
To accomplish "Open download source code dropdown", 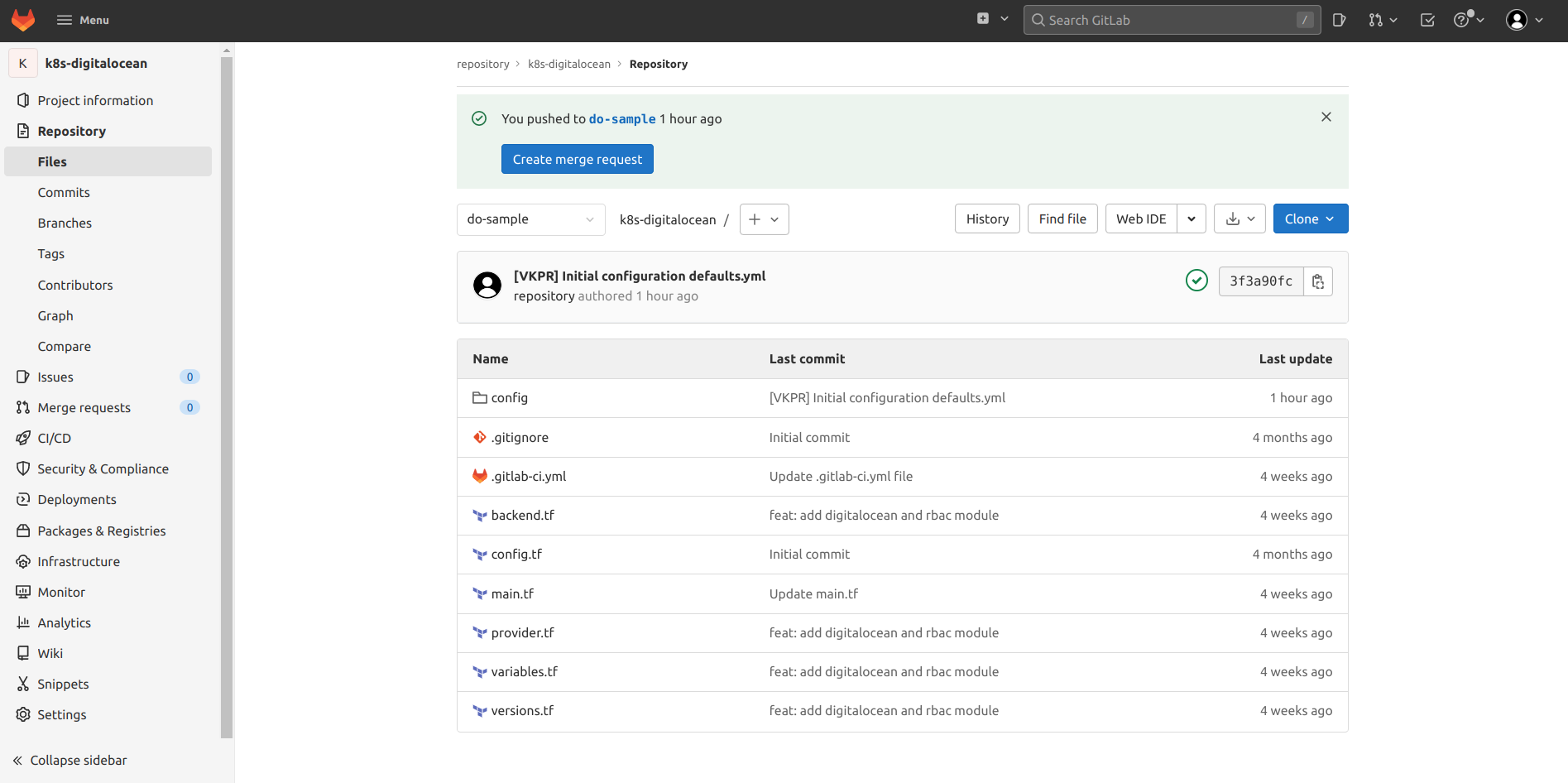I will pos(1240,219).
